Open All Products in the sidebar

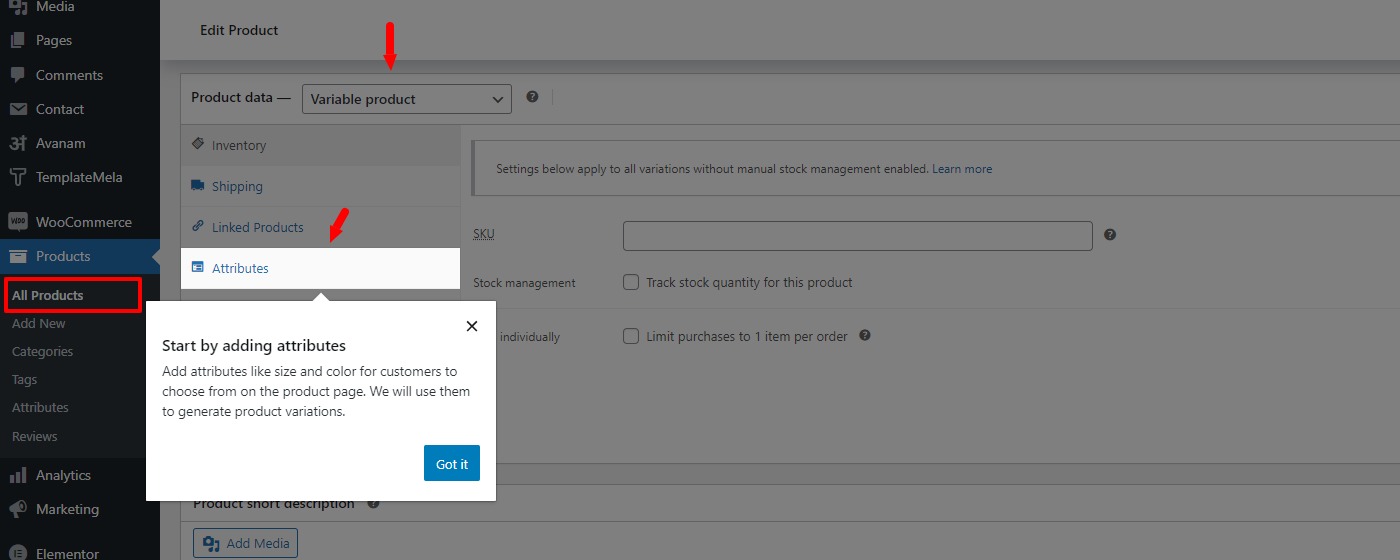[x=48, y=295]
